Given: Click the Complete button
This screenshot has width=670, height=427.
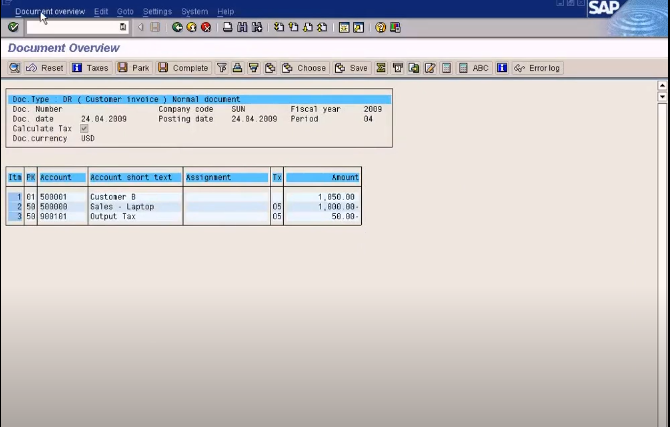Looking at the screenshot, I should [183, 68].
